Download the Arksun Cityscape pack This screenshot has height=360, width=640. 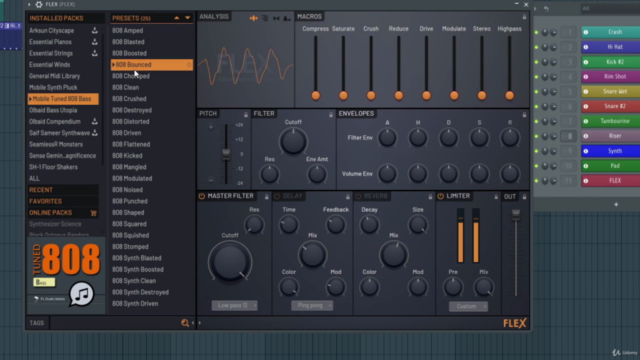pyautogui.click(x=94, y=31)
